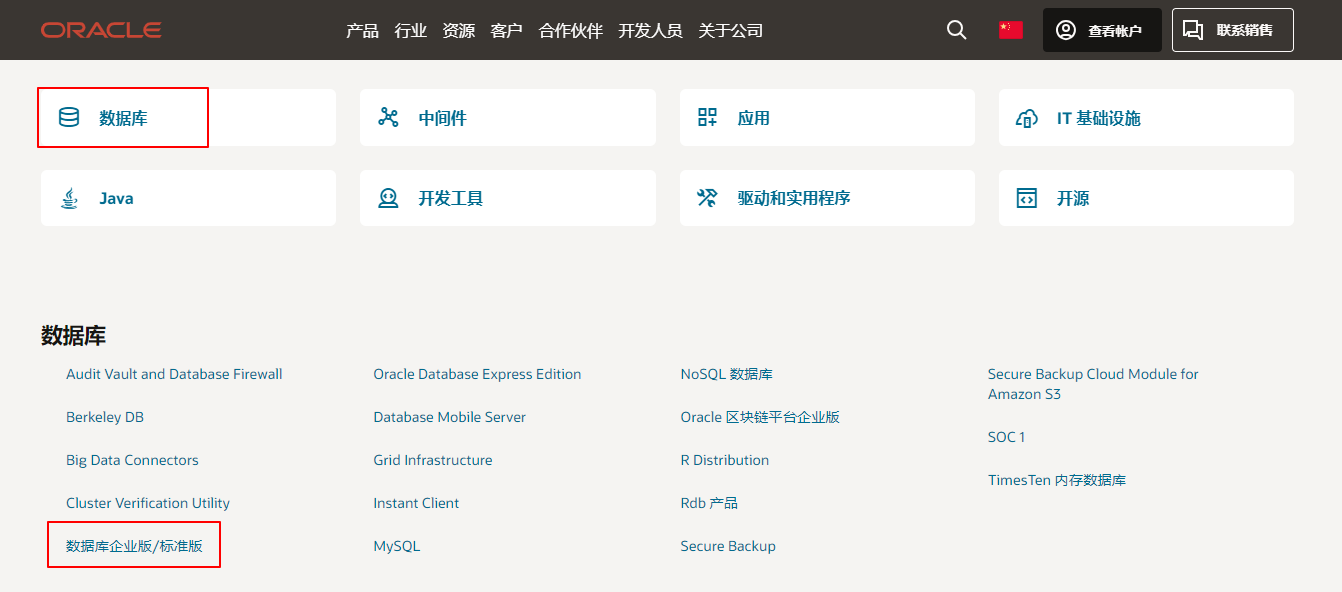The height and width of the screenshot is (592, 1342).
Task: Open the 合作伙伴 menu
Action: 570,31
